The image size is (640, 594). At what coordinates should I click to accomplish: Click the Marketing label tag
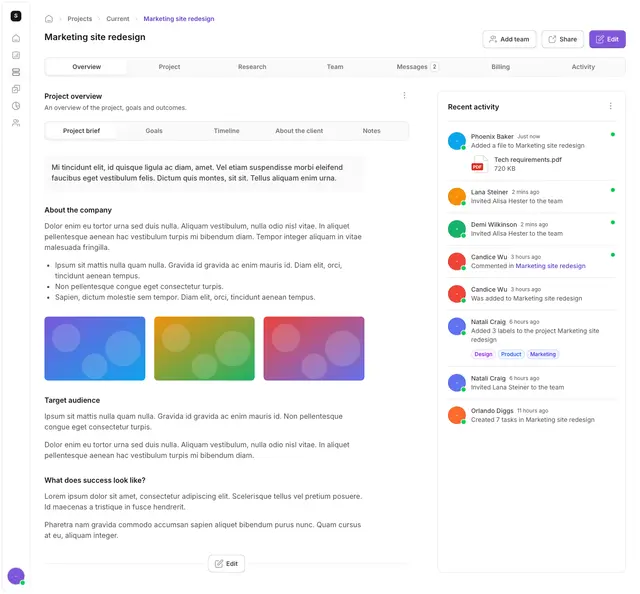(543, 354)
